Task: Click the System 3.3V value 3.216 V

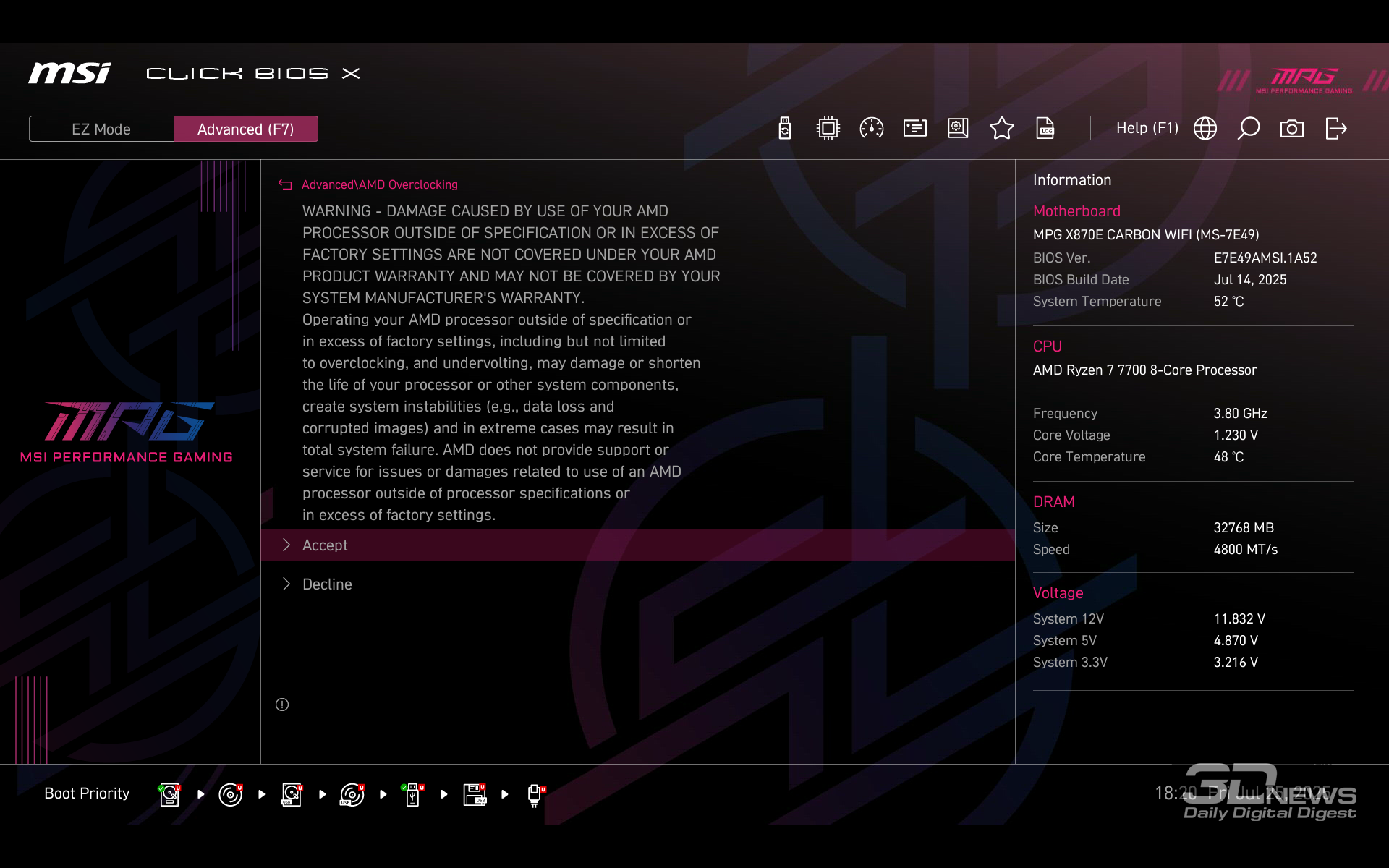Action: 1236,662
